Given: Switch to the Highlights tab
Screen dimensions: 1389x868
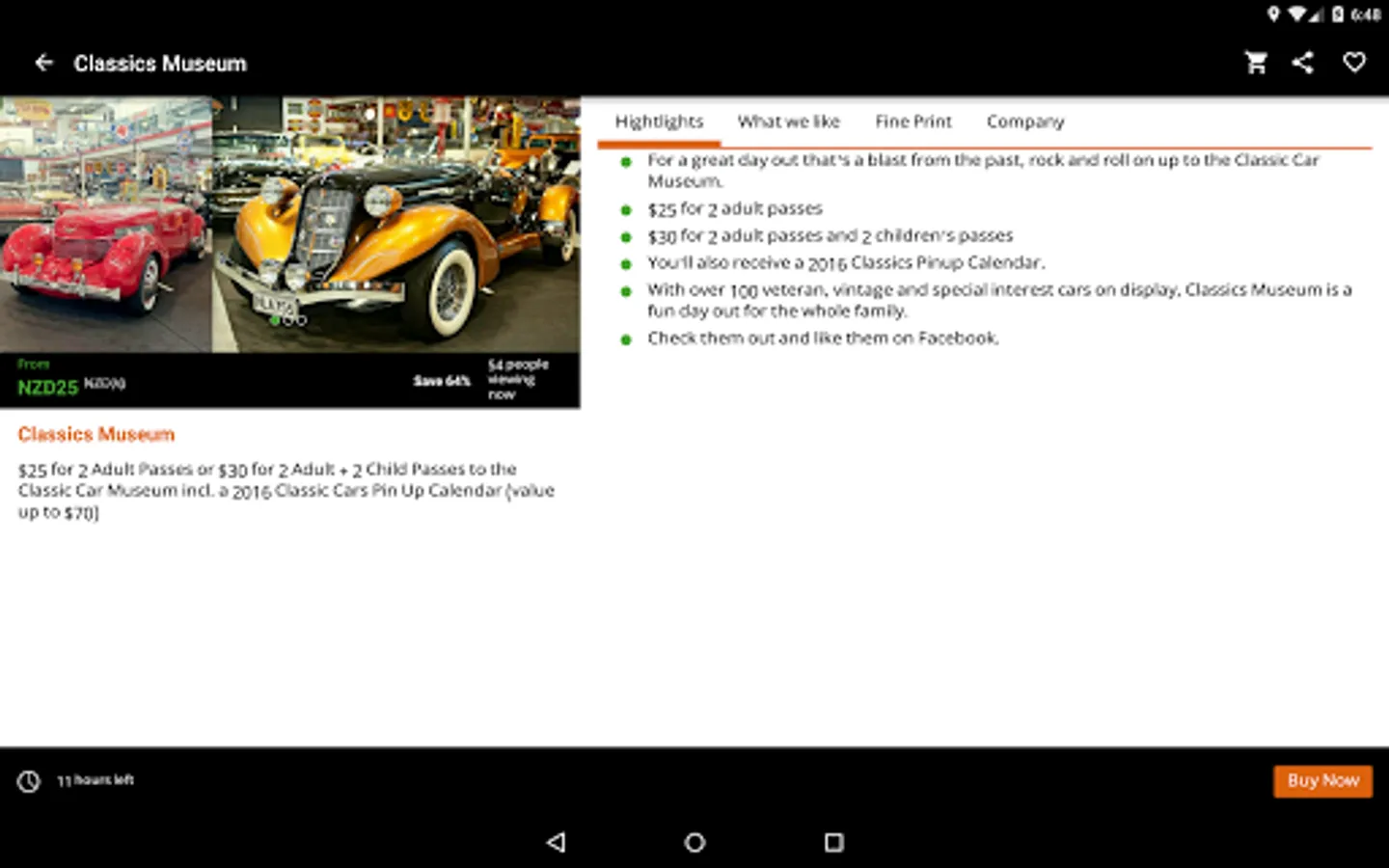Looking at the screenshot, I should [x=659, y=122].
